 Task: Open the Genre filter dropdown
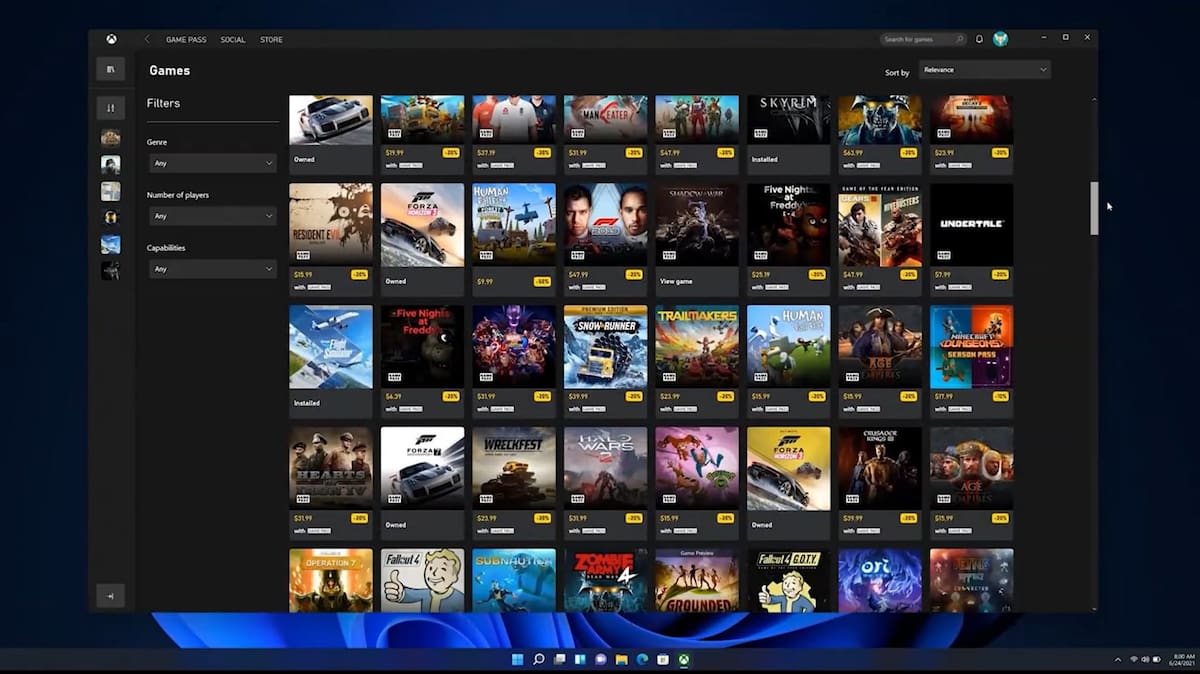tap(212, 163)
